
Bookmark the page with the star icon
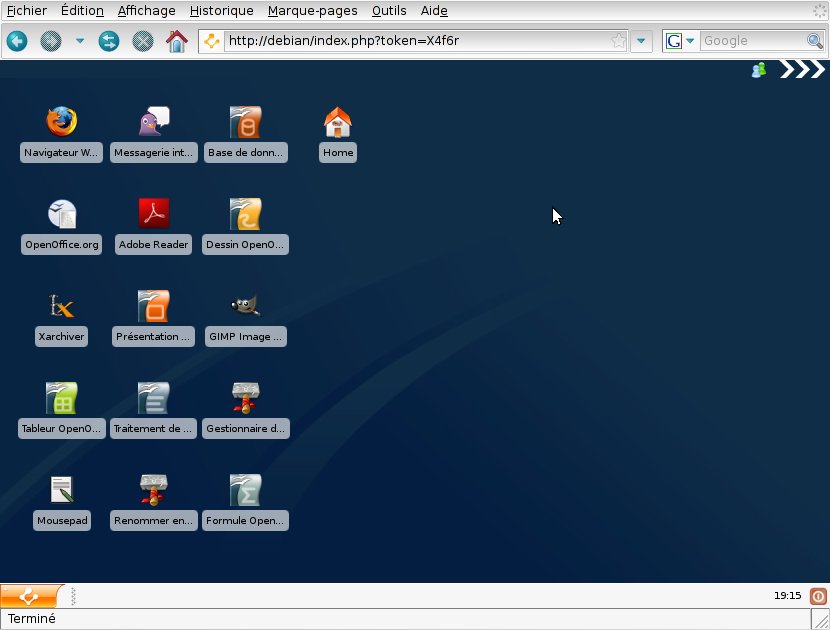point(618,41)
